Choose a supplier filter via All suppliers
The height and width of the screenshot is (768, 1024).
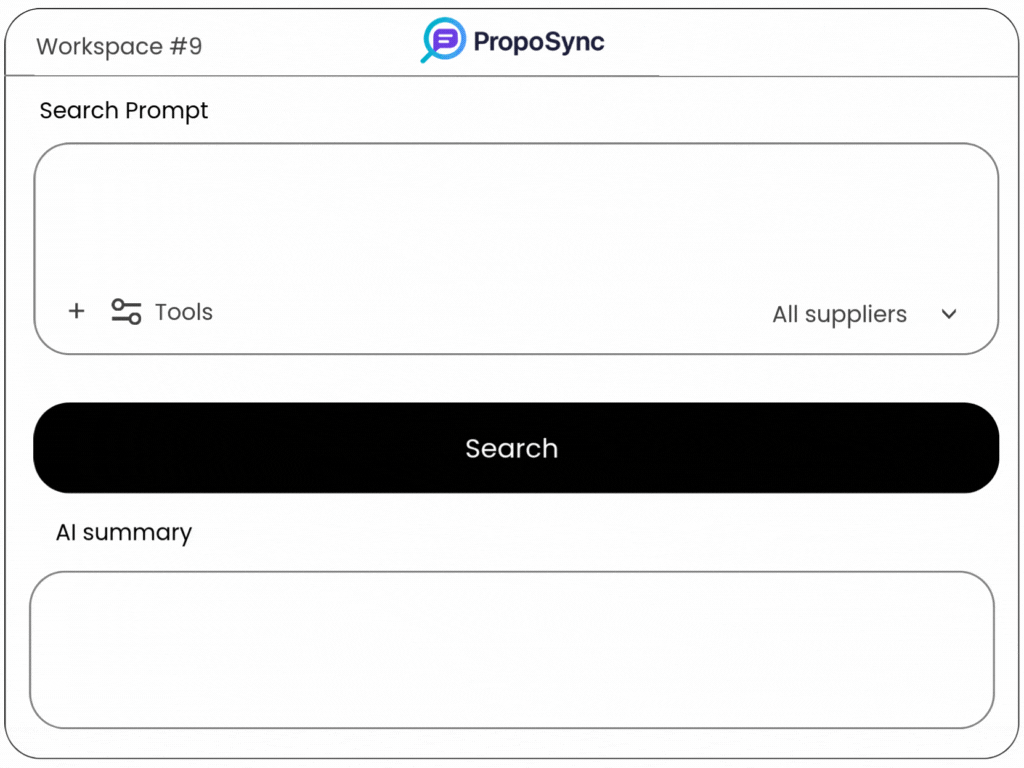point(839,314)
